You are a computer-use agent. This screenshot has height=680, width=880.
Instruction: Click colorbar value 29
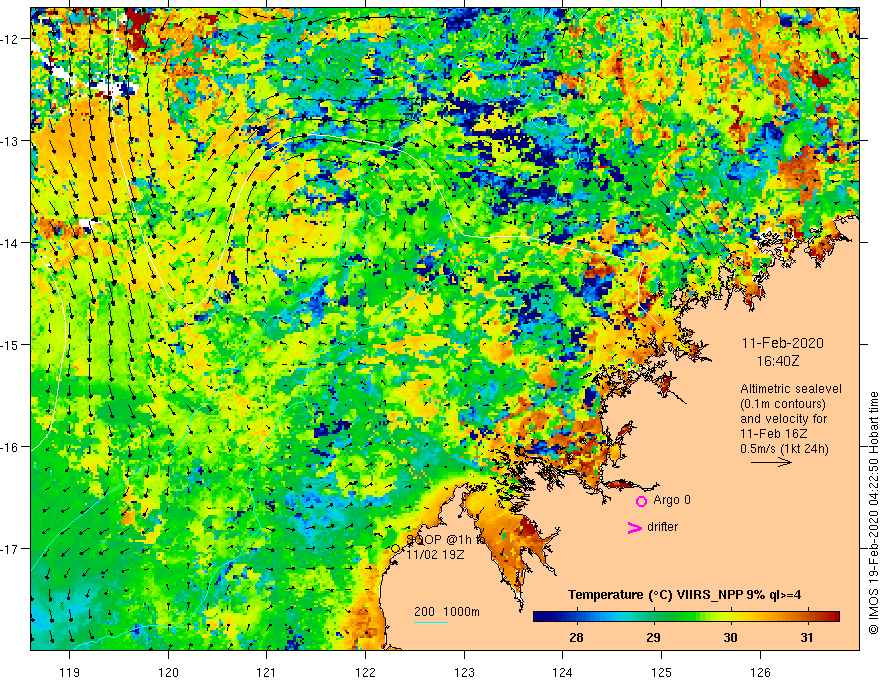653,638
